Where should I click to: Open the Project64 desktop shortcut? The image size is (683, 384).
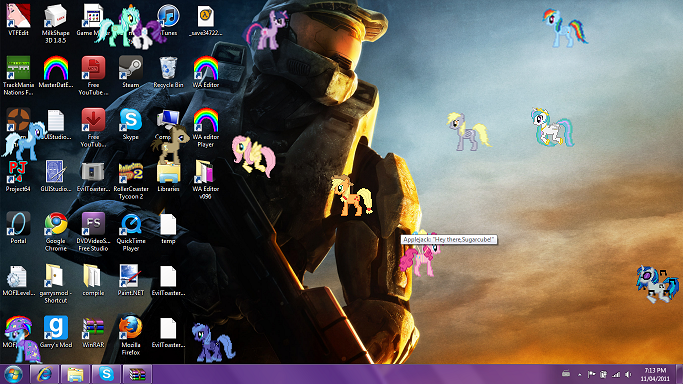(18, 172)
